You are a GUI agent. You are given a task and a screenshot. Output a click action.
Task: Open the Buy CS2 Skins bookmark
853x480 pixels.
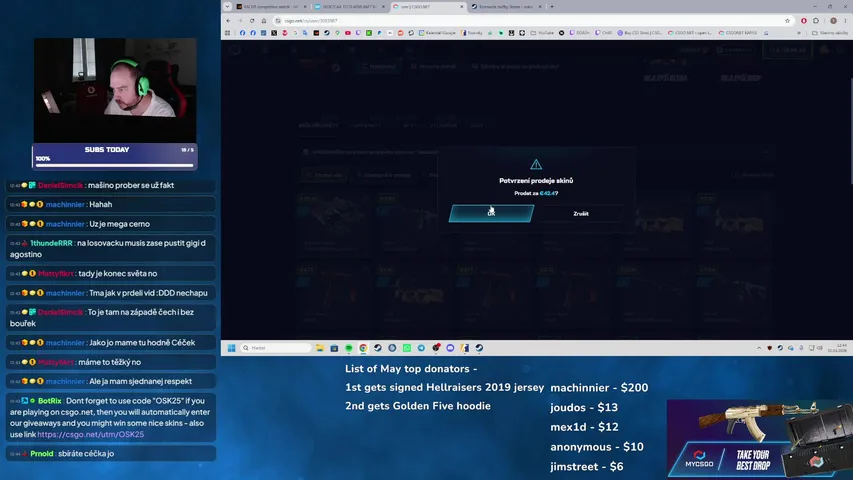[640, 33]
